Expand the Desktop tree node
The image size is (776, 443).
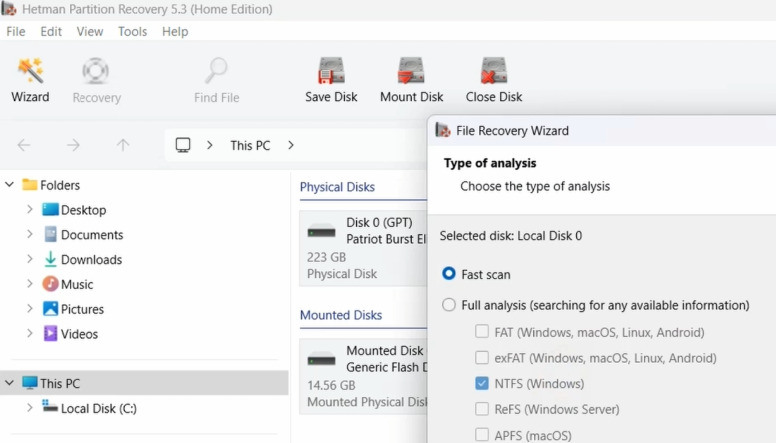(30, 209)
